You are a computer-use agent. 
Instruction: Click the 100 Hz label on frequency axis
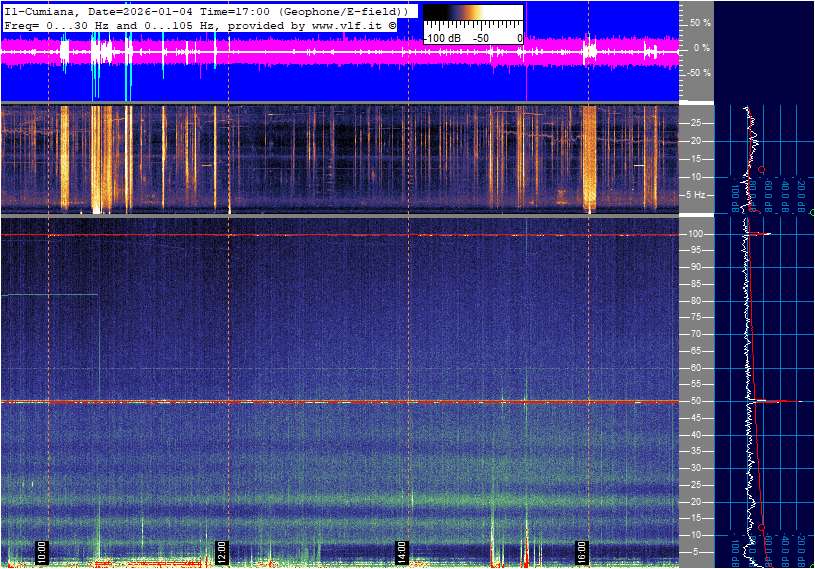tap(696, 234)
